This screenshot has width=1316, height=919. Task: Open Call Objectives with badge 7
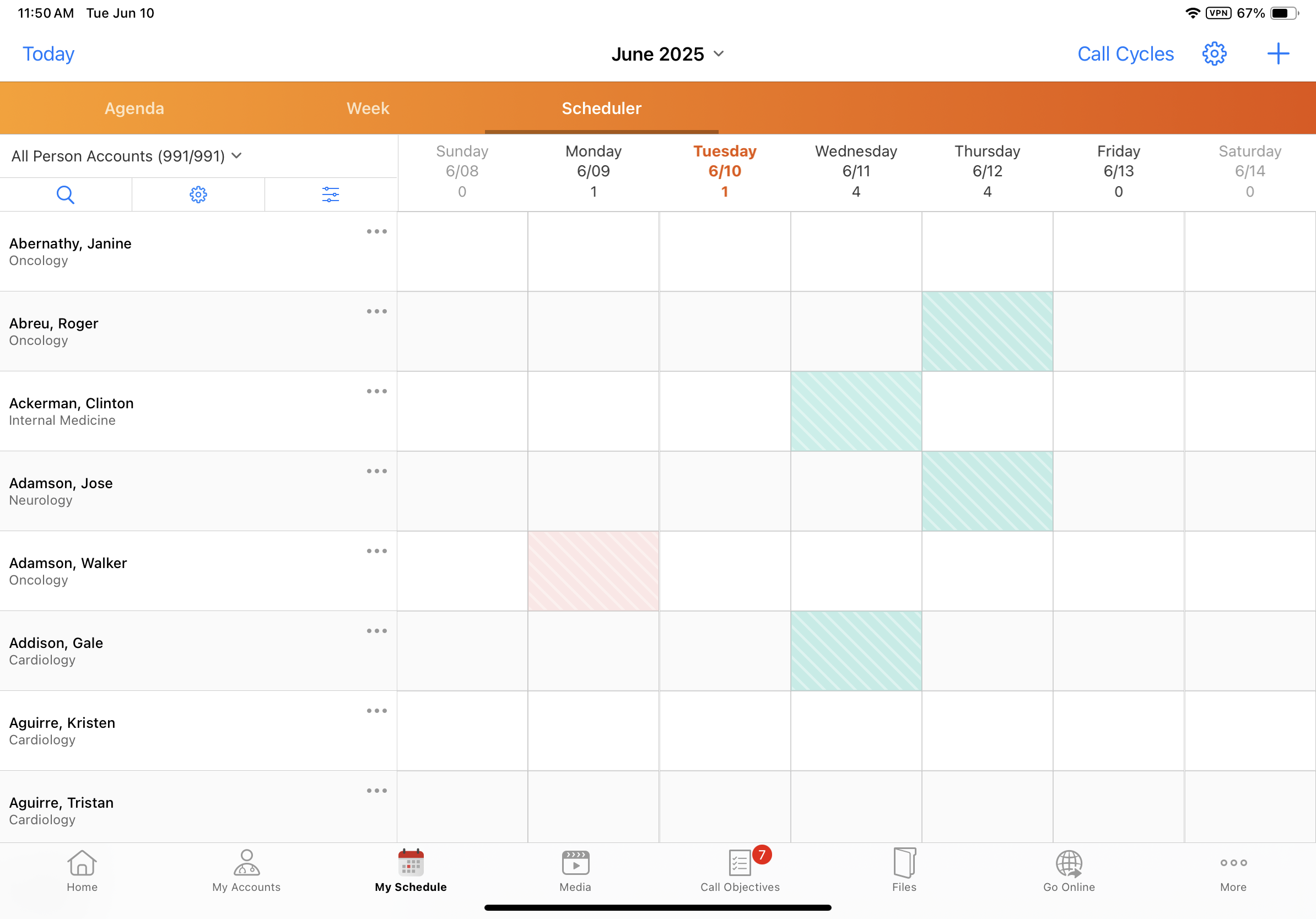pos(740,871)
